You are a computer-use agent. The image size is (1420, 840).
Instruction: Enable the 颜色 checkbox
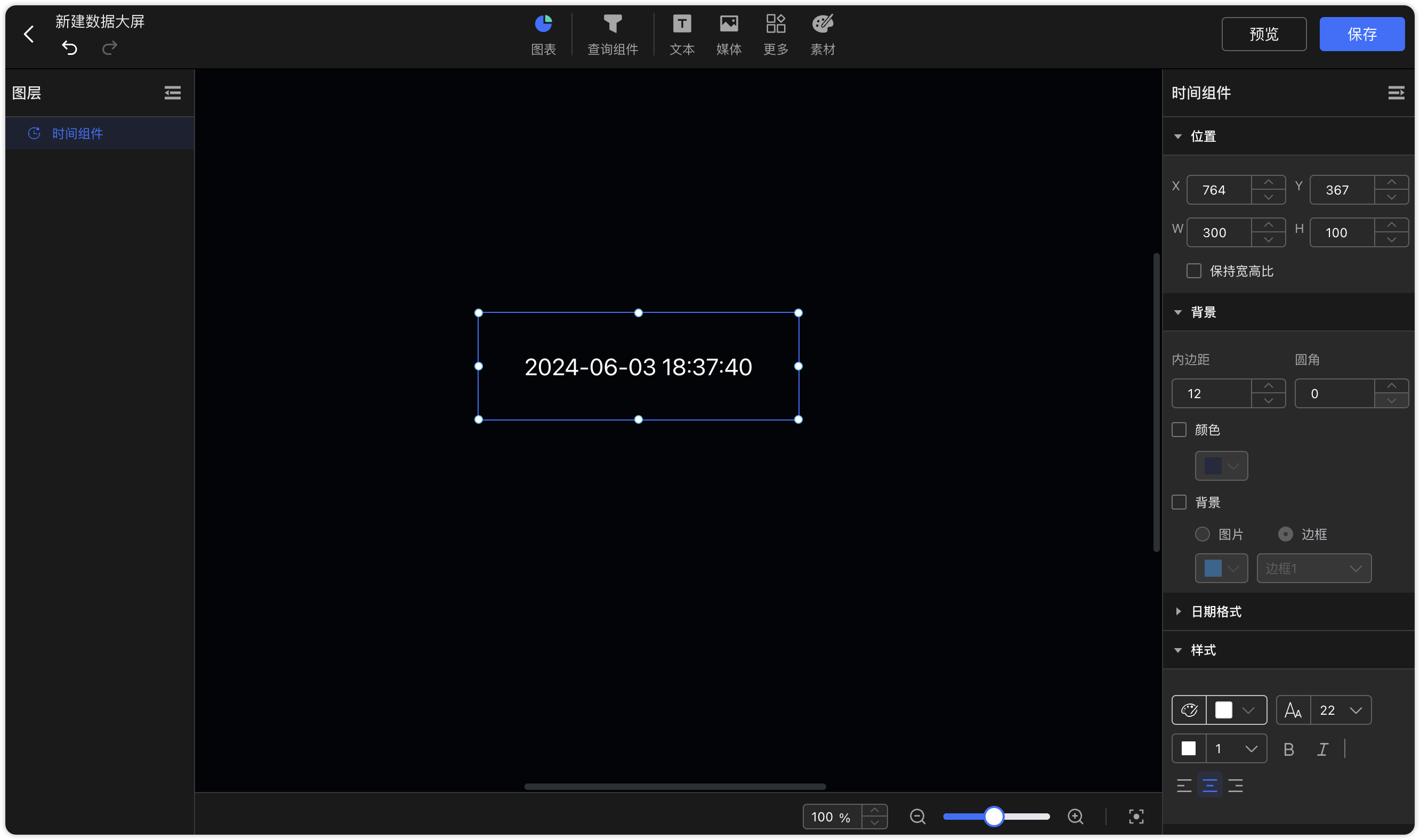tap(1179, 430)
